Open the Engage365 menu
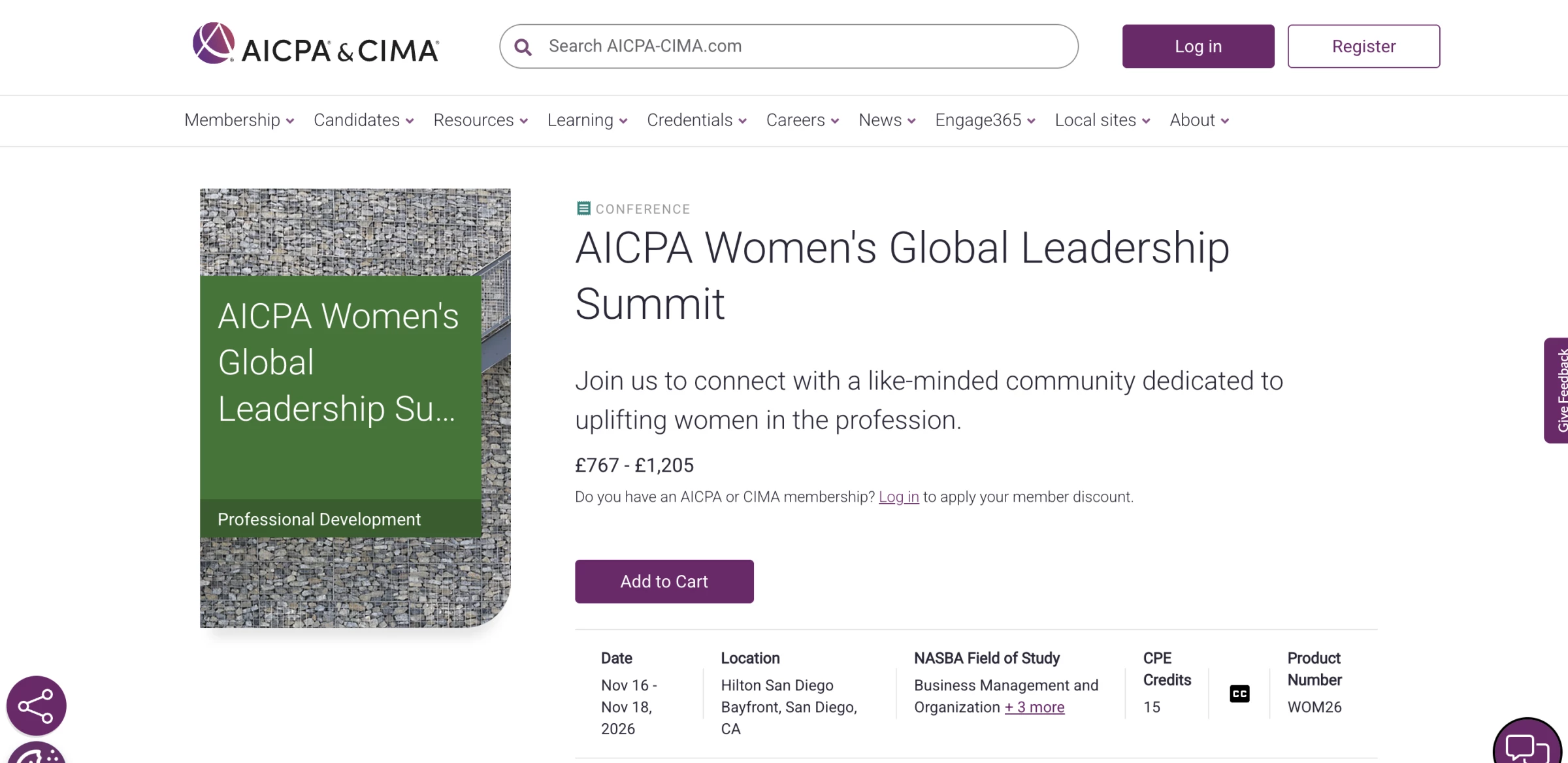This screenshot has width=1568, height=763. [x=985, y=120]
